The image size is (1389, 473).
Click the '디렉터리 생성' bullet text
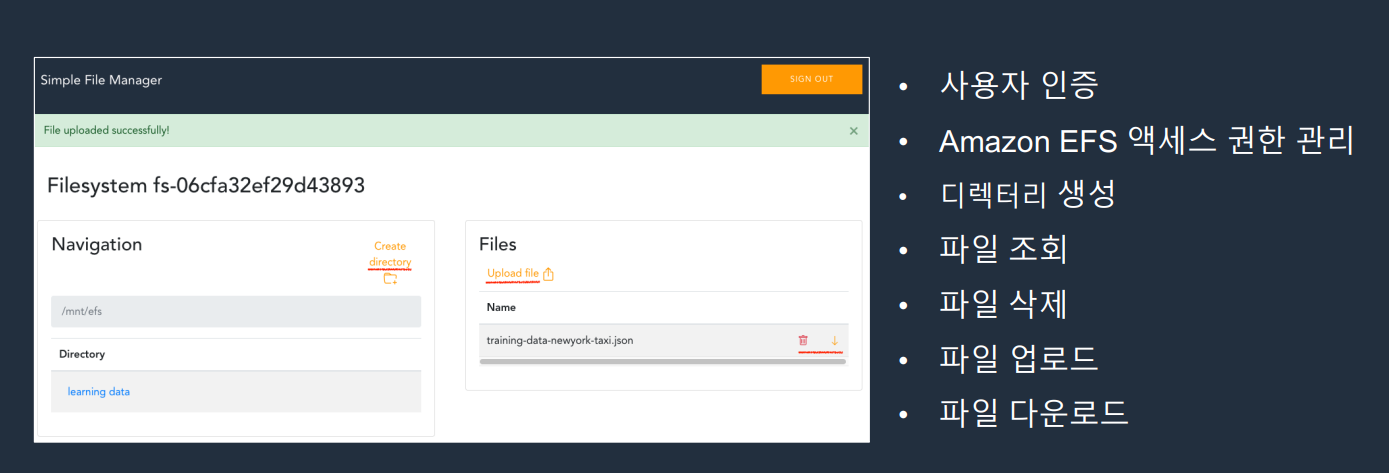tap(1028, 194)
